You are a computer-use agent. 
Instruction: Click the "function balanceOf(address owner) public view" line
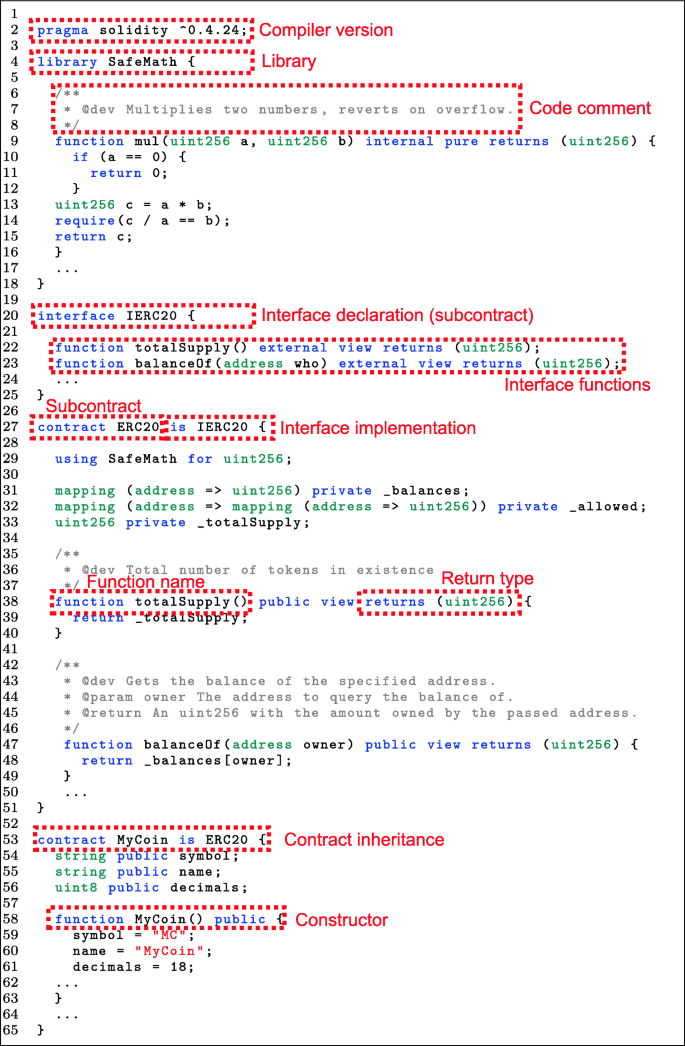pyautogui.click(x=351, y=744)
